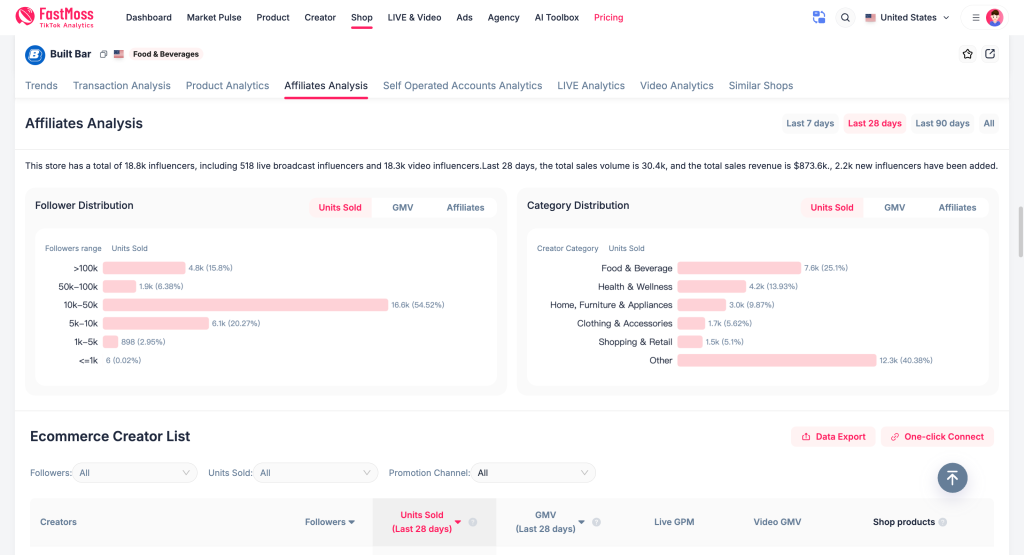This screenshot has width=1024, height=555.
Task: Click the One-click Connect button
Action: click(937, 437)
